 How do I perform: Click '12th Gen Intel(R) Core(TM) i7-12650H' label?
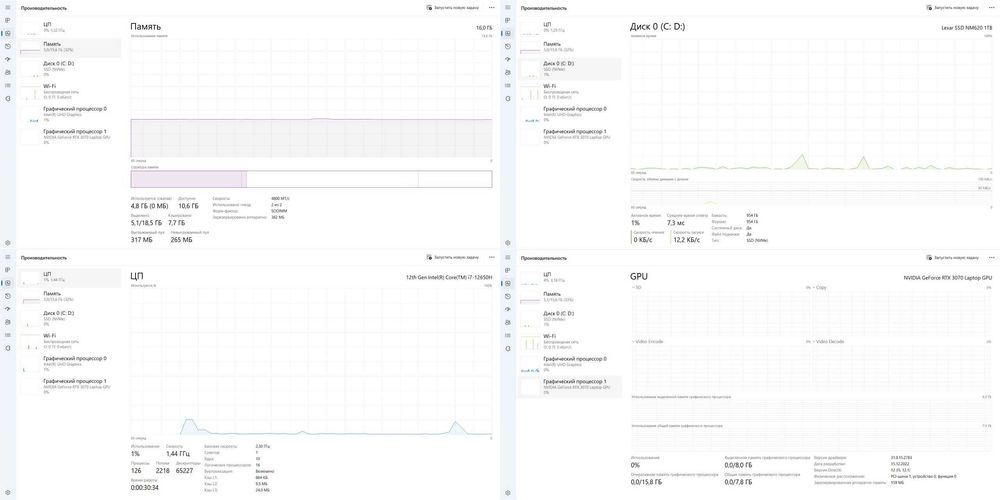point(449,277)
